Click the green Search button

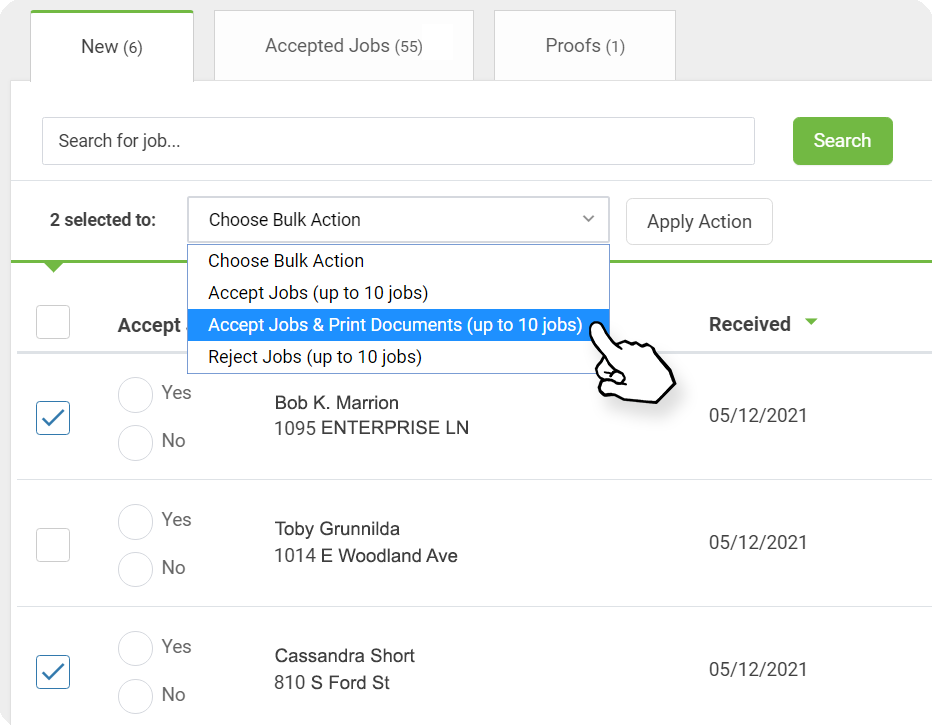click(842, 141)
